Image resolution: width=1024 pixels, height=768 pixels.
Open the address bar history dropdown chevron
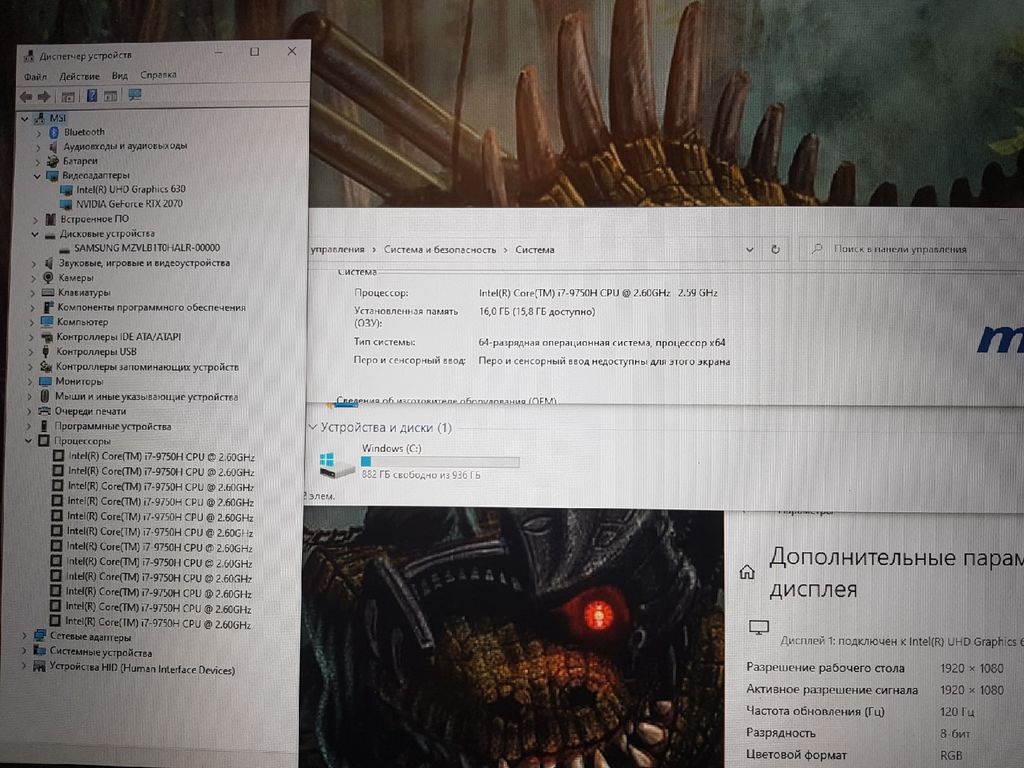click(750, 249)
